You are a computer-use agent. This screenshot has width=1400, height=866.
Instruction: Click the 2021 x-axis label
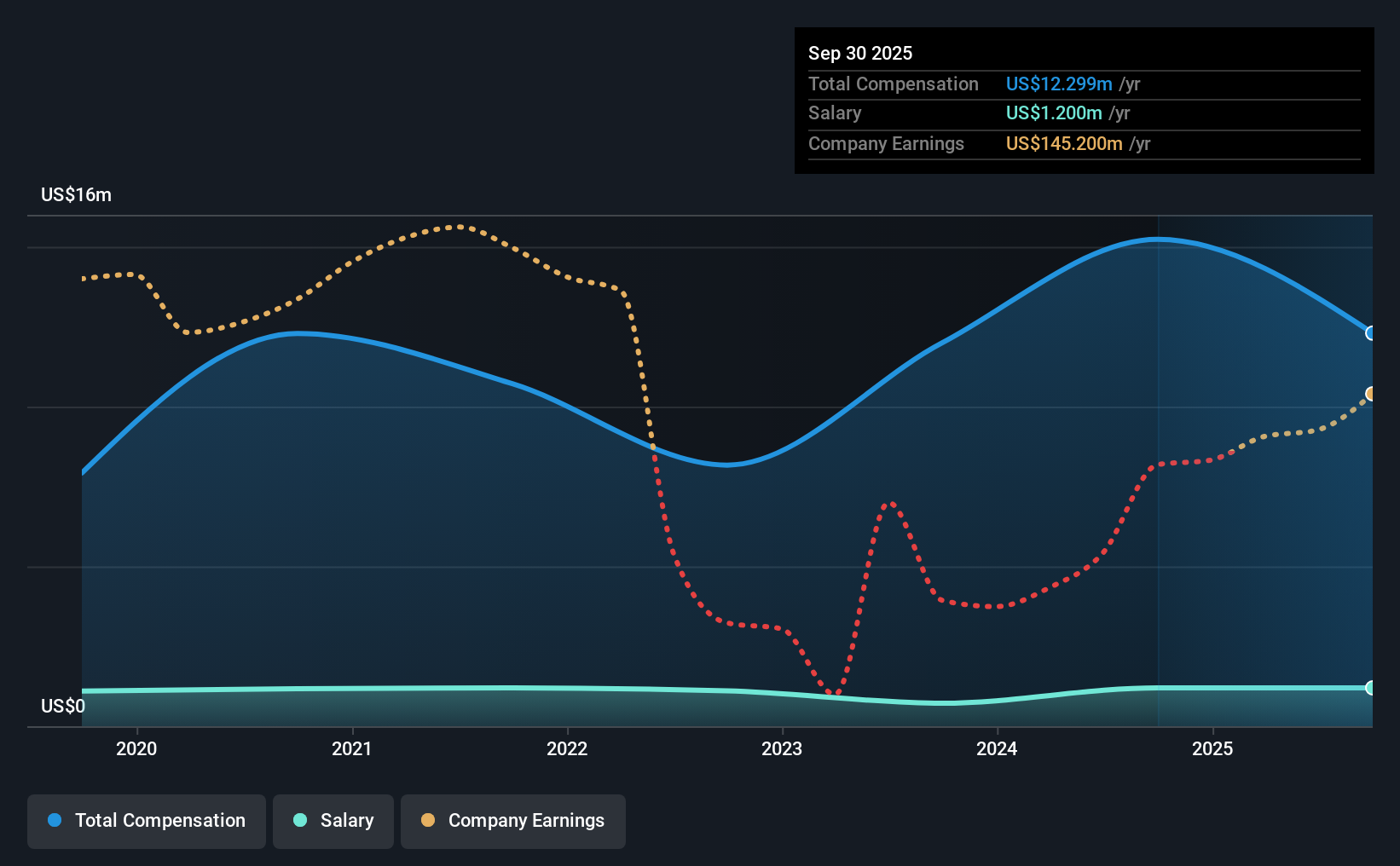tap(352, 748)
